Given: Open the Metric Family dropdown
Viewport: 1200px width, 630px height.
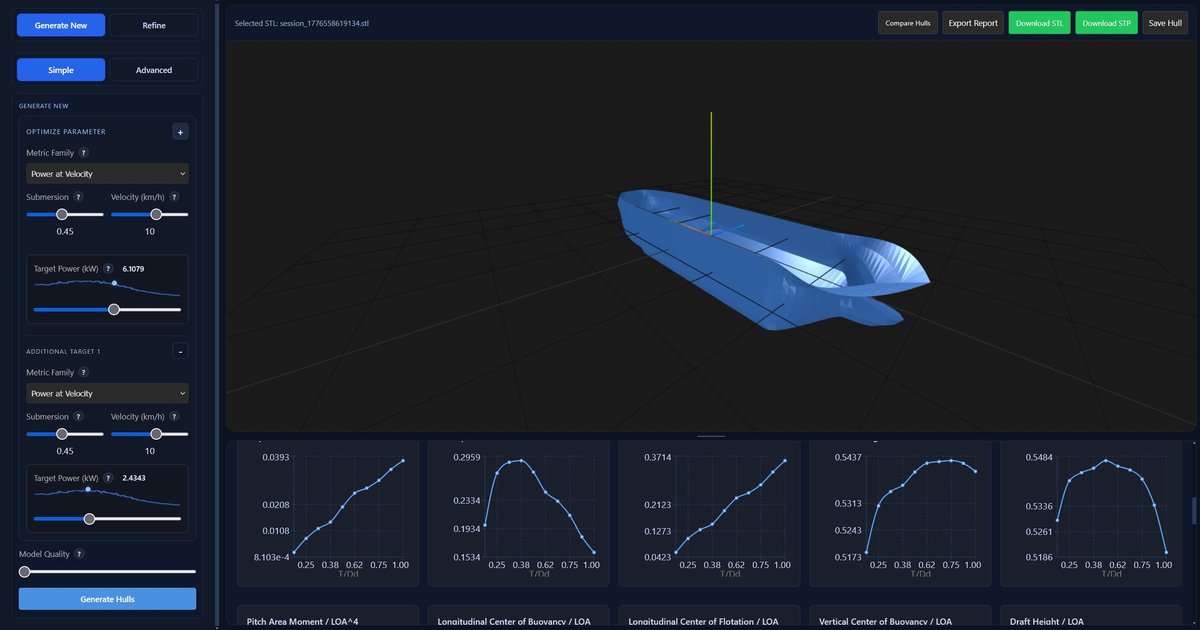Looking at the screenshot, I should (106, 173).
